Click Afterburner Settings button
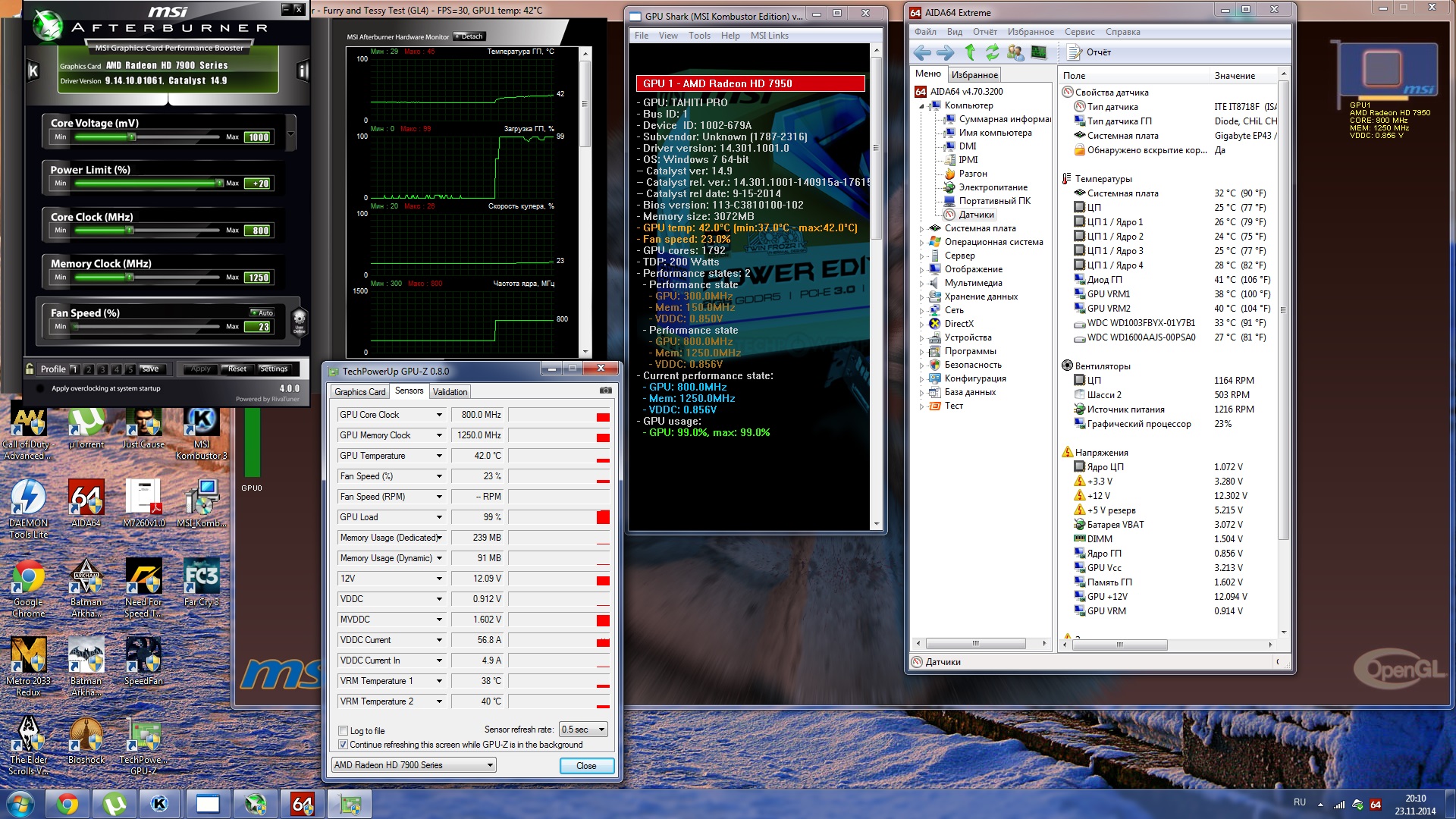1456x819 pixels. click(x=274, y=369)
